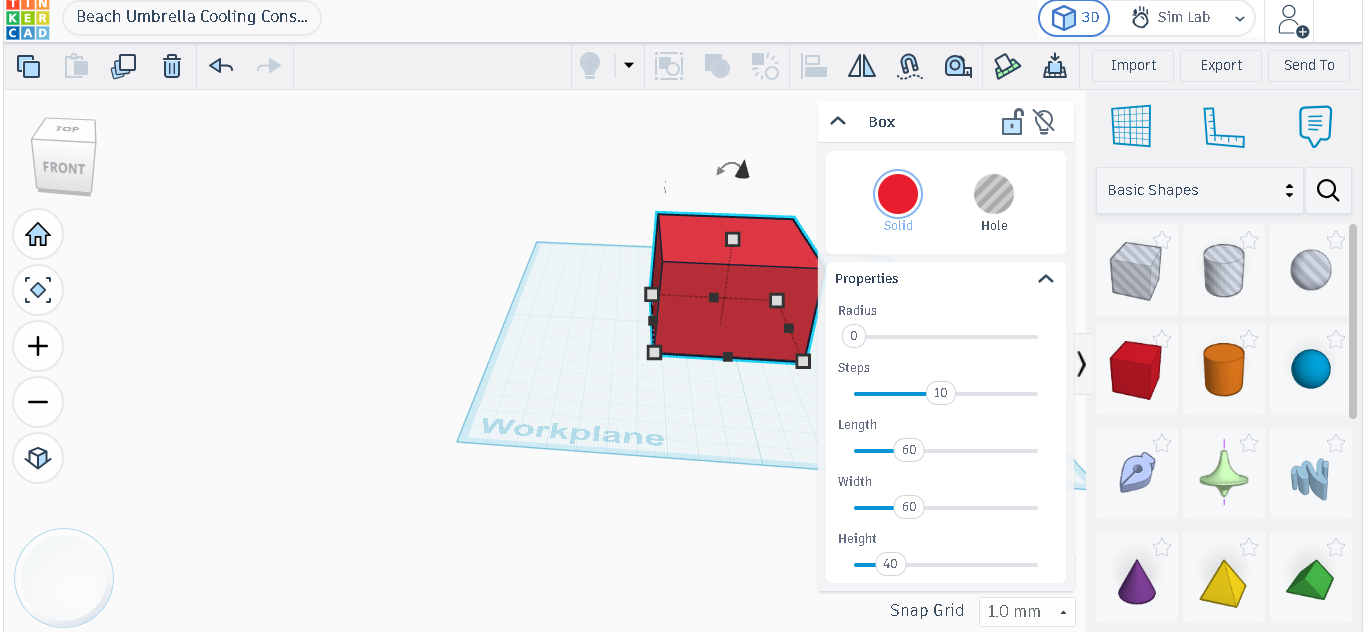Collapse the shapes panel with arrow
The image size is (1366, 632).
1081,365
